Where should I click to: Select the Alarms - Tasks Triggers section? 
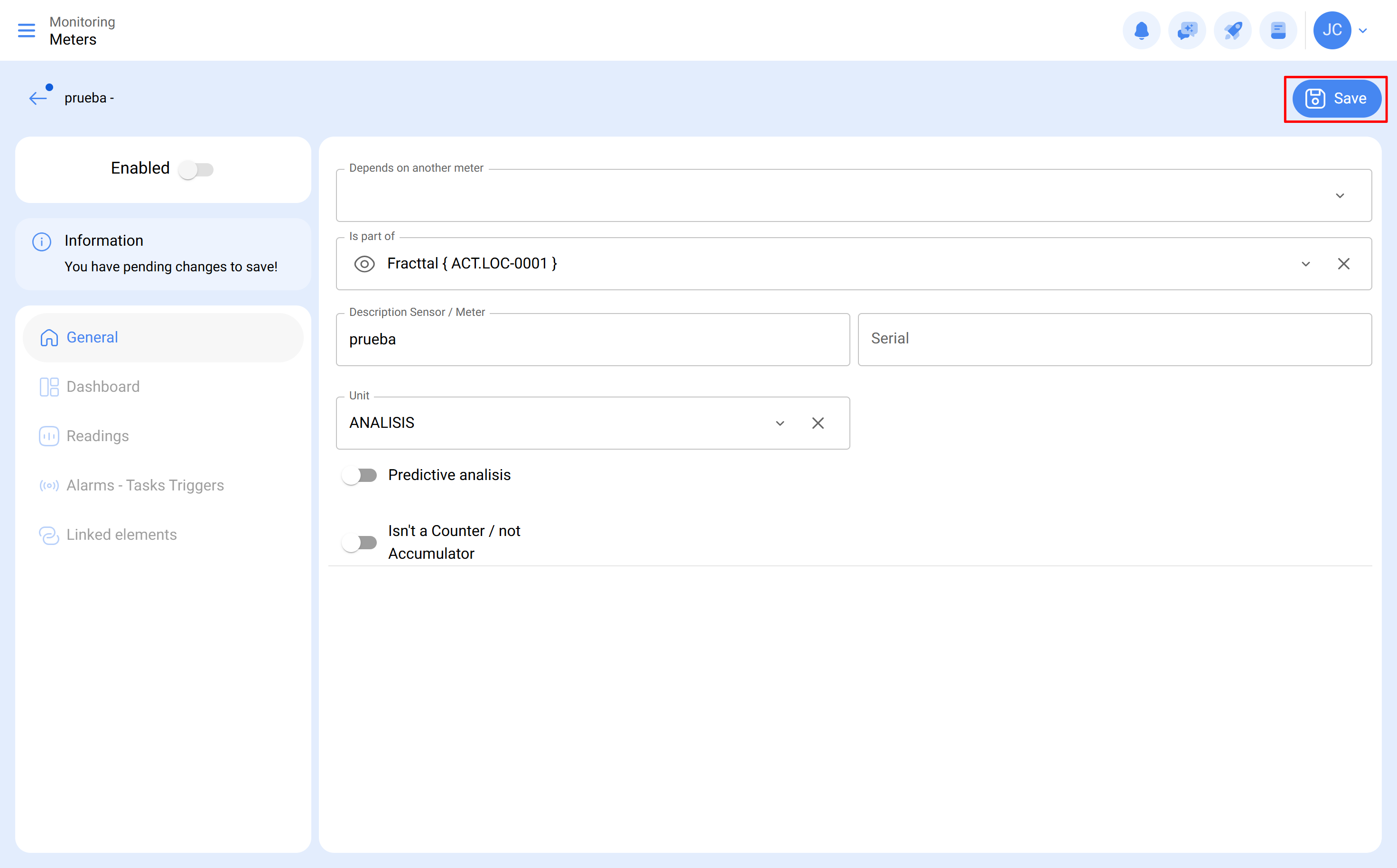pyautogui.click(x=145, y=485)
